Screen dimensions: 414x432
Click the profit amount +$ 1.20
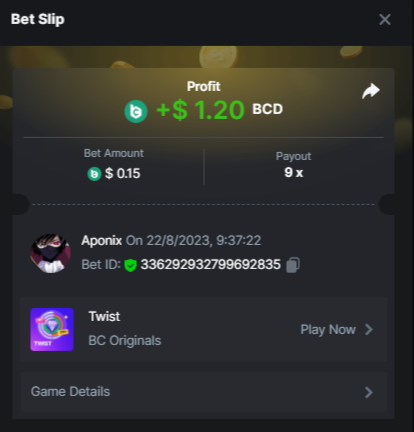200,110
